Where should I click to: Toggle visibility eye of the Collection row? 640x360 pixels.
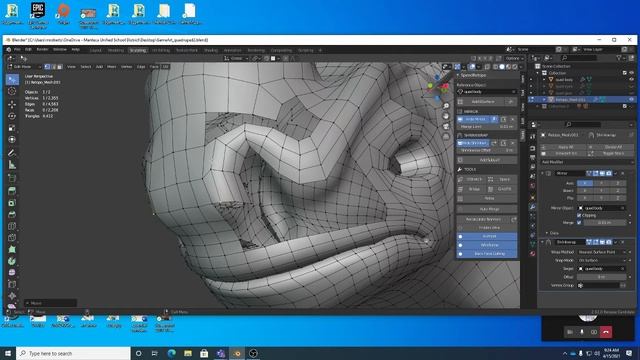[x=632, y=73]
